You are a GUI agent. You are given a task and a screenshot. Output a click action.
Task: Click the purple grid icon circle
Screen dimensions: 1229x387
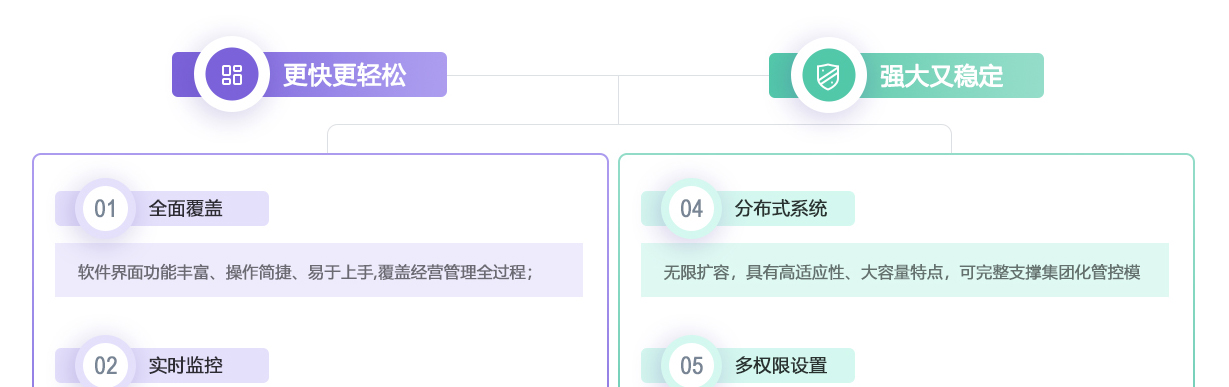coord(232,75)
